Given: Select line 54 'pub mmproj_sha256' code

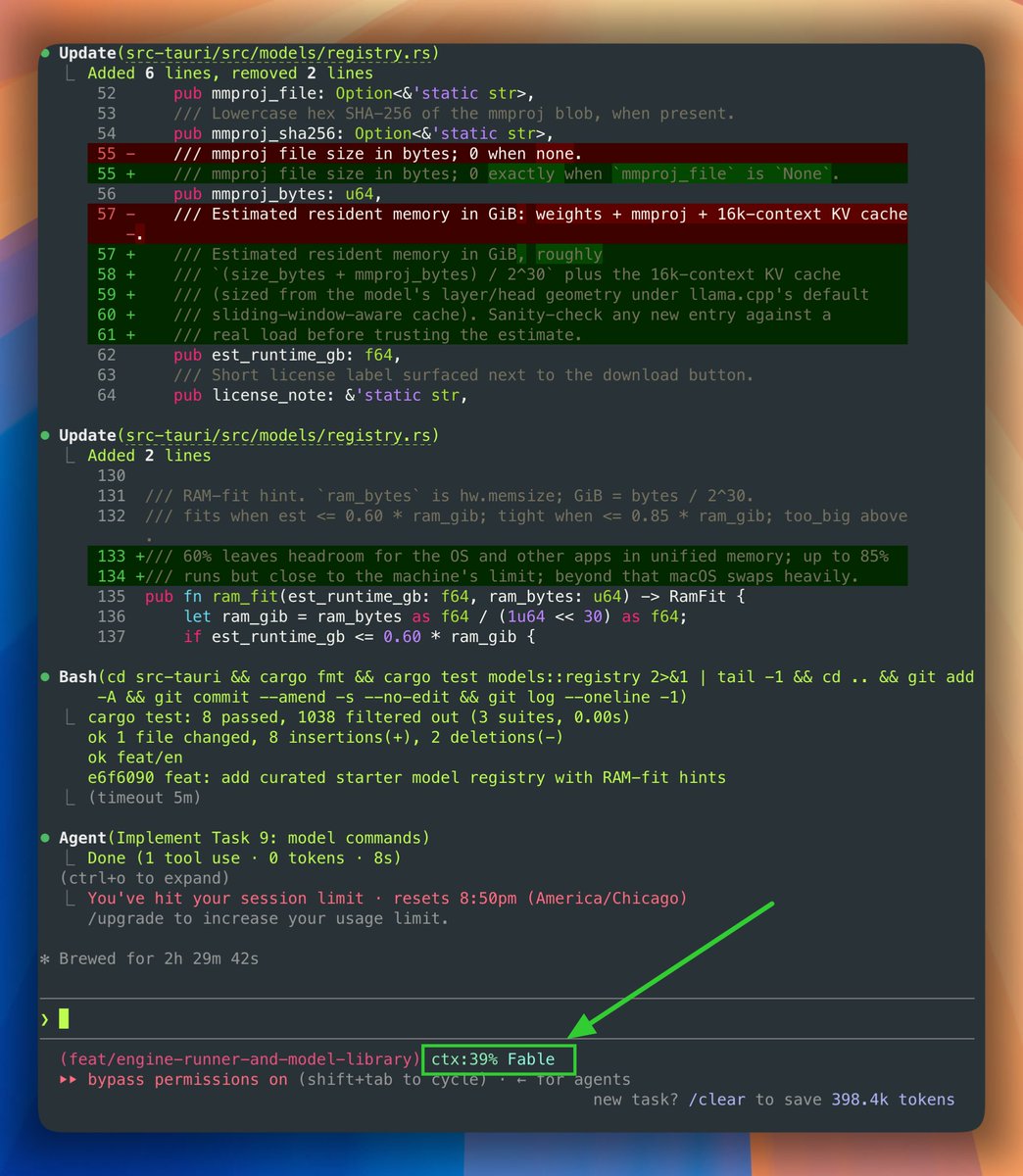Looking at the screenshot, I should (364, 133).
